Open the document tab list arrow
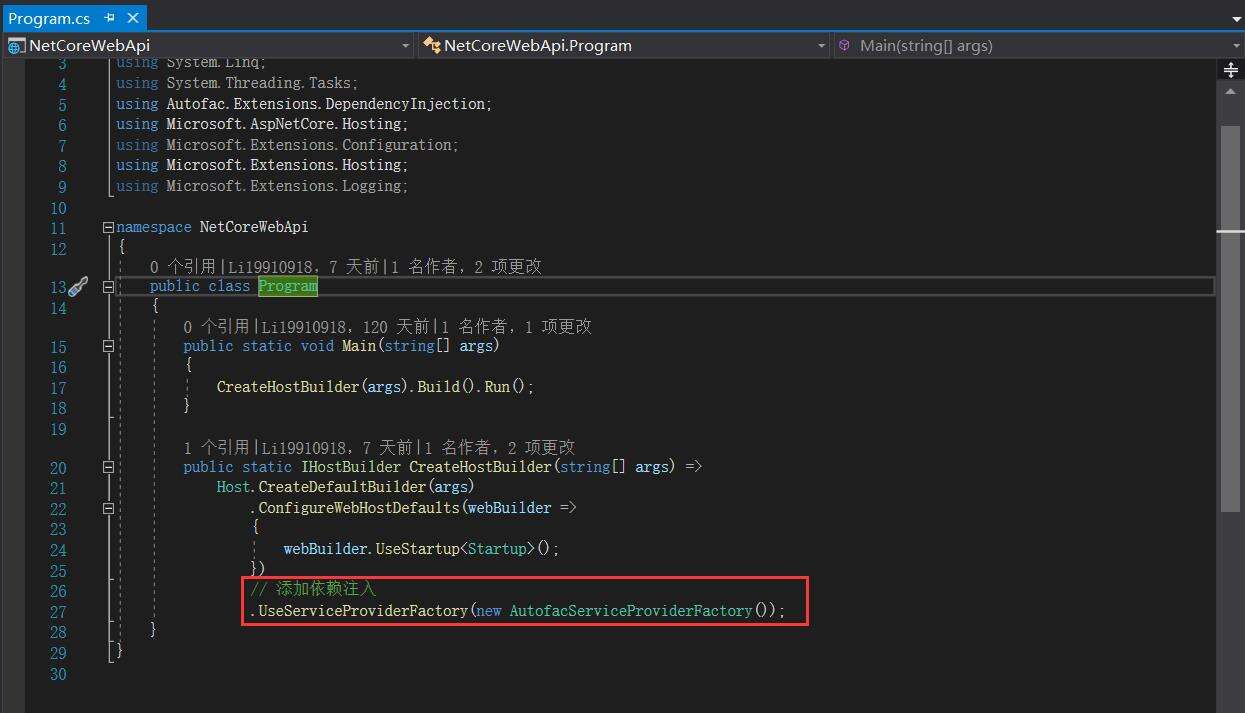The width and height of the screenshot is (1245, 713). click(1236, 19)
